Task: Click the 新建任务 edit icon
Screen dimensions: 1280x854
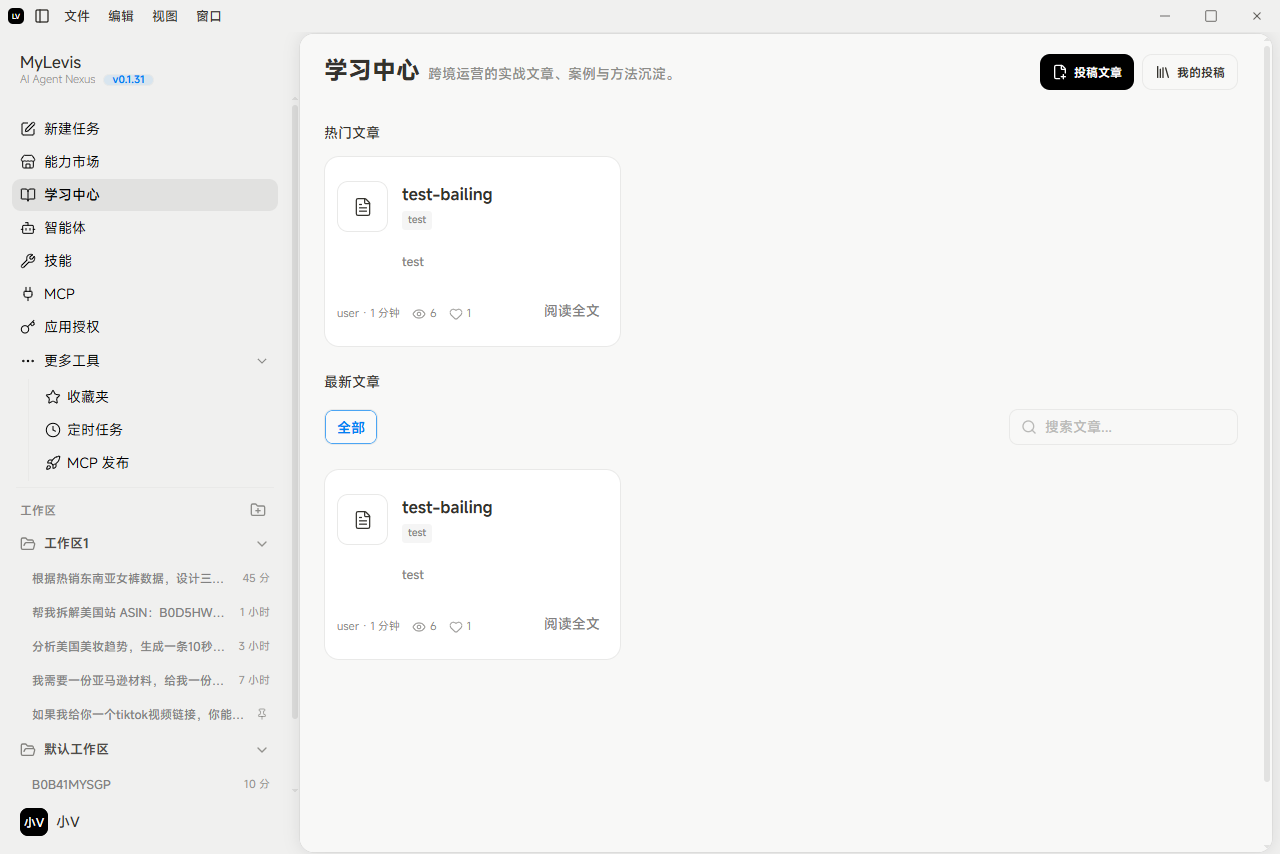Action: 28,129
